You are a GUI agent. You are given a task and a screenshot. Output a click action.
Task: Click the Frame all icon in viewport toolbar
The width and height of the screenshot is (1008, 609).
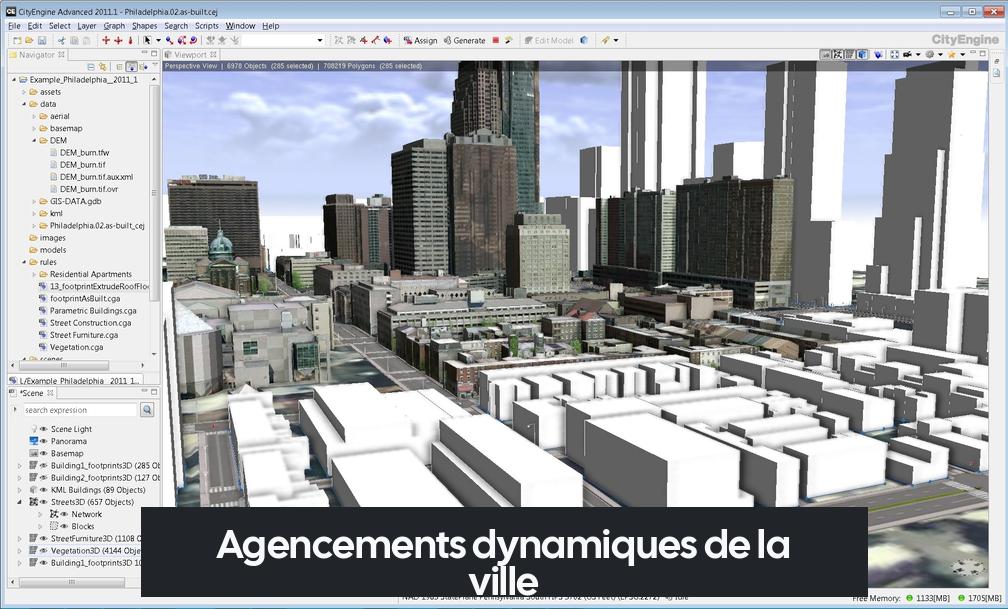tap(894, 55)
